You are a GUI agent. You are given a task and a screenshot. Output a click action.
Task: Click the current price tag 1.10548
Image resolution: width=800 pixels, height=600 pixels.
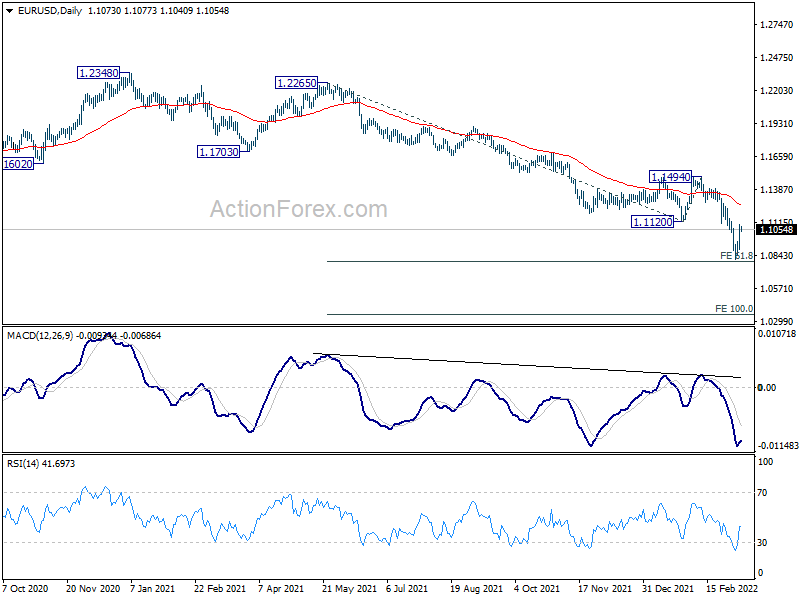[776, 230]
